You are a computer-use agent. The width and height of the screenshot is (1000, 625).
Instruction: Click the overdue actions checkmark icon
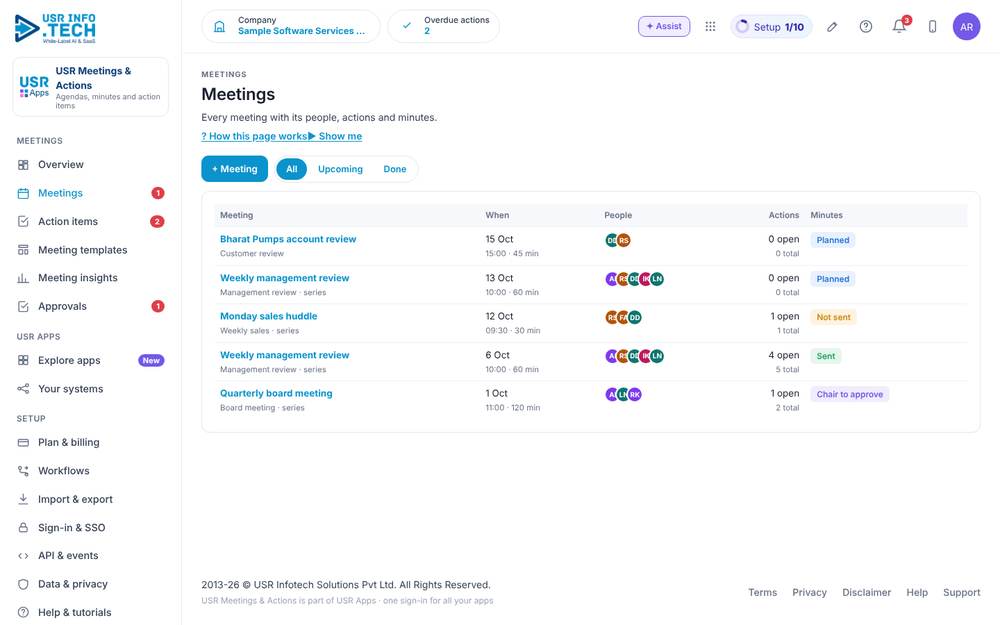click(x=406, y=26)
